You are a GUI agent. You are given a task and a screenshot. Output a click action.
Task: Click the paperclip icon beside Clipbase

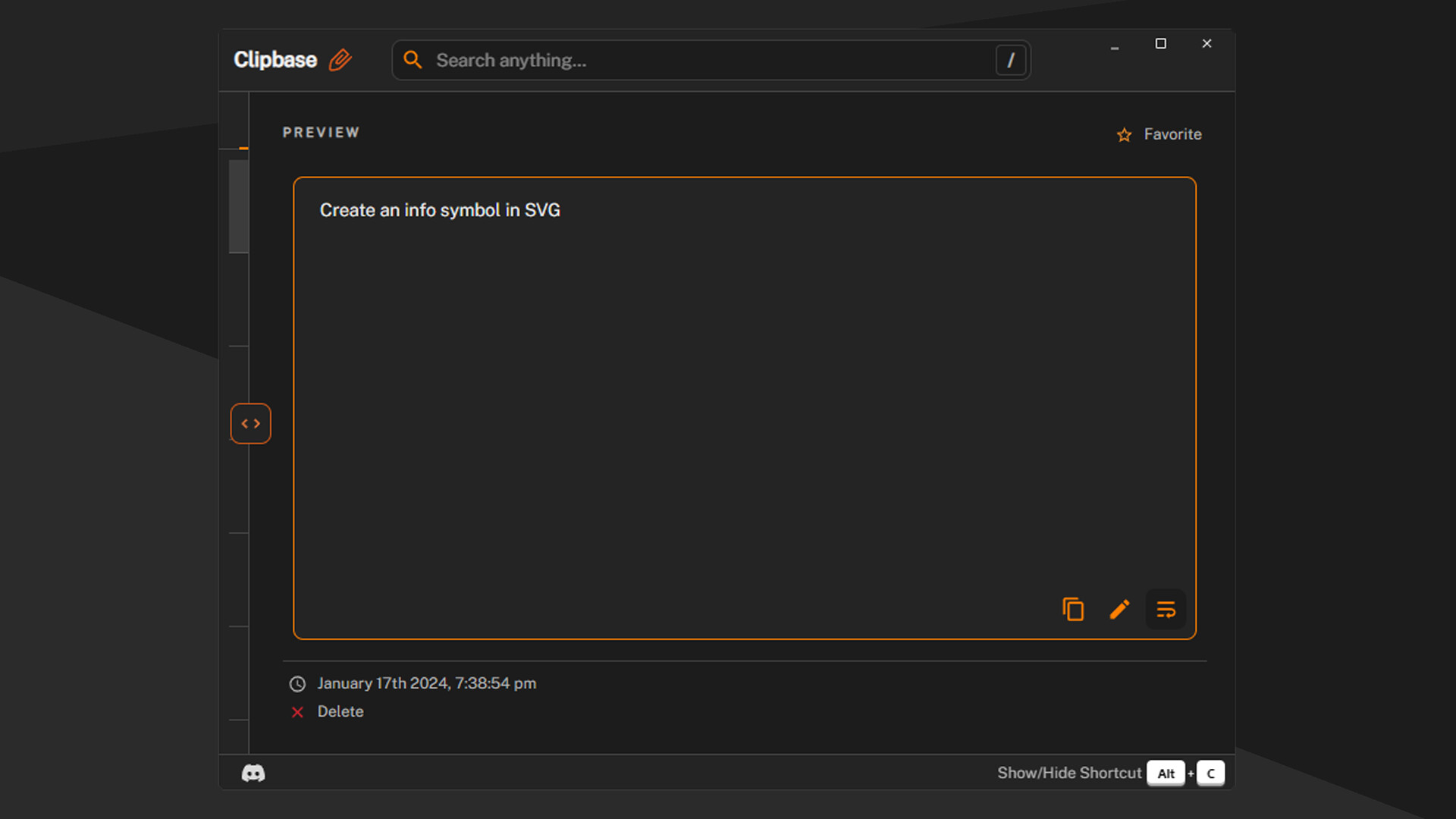pos(340,60)
